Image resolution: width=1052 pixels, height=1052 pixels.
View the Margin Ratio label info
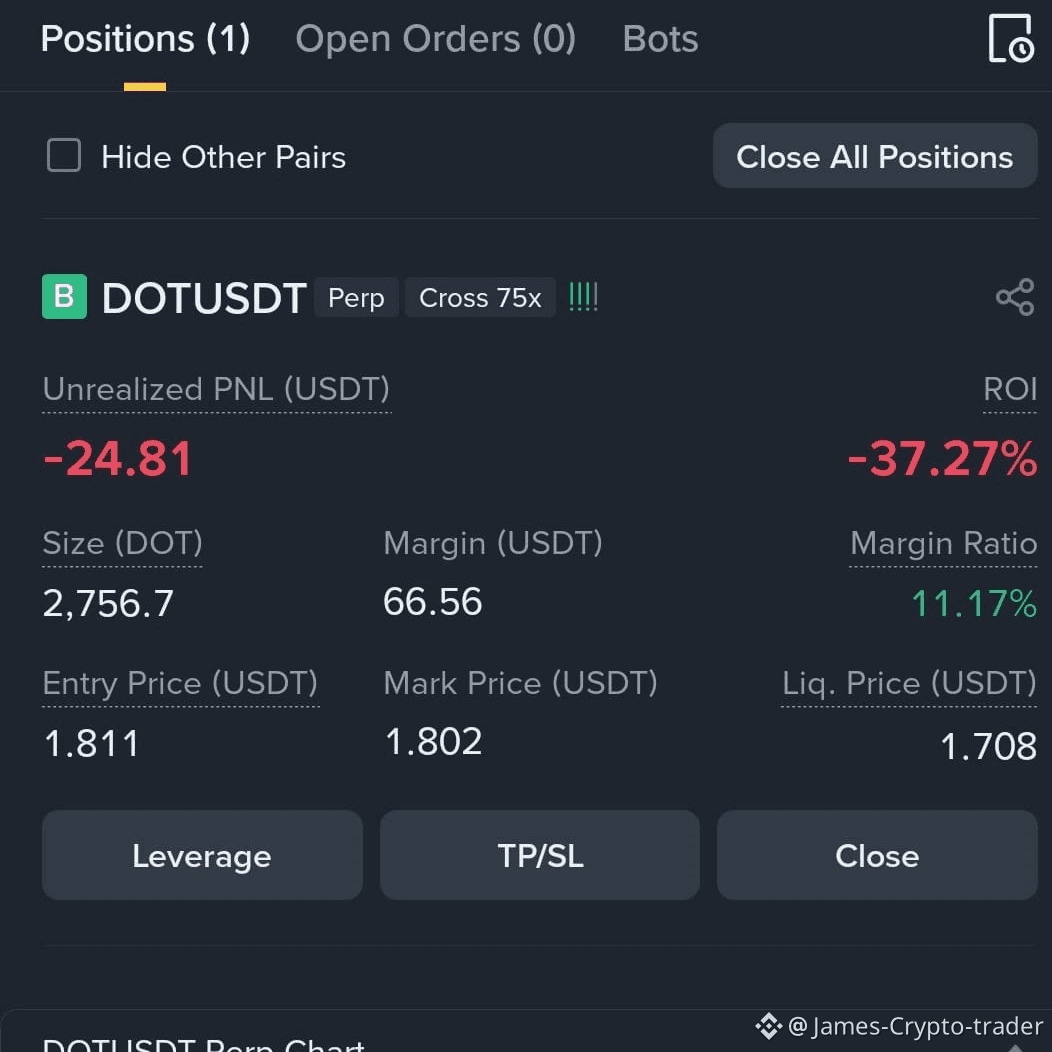[x=943, y=543]
